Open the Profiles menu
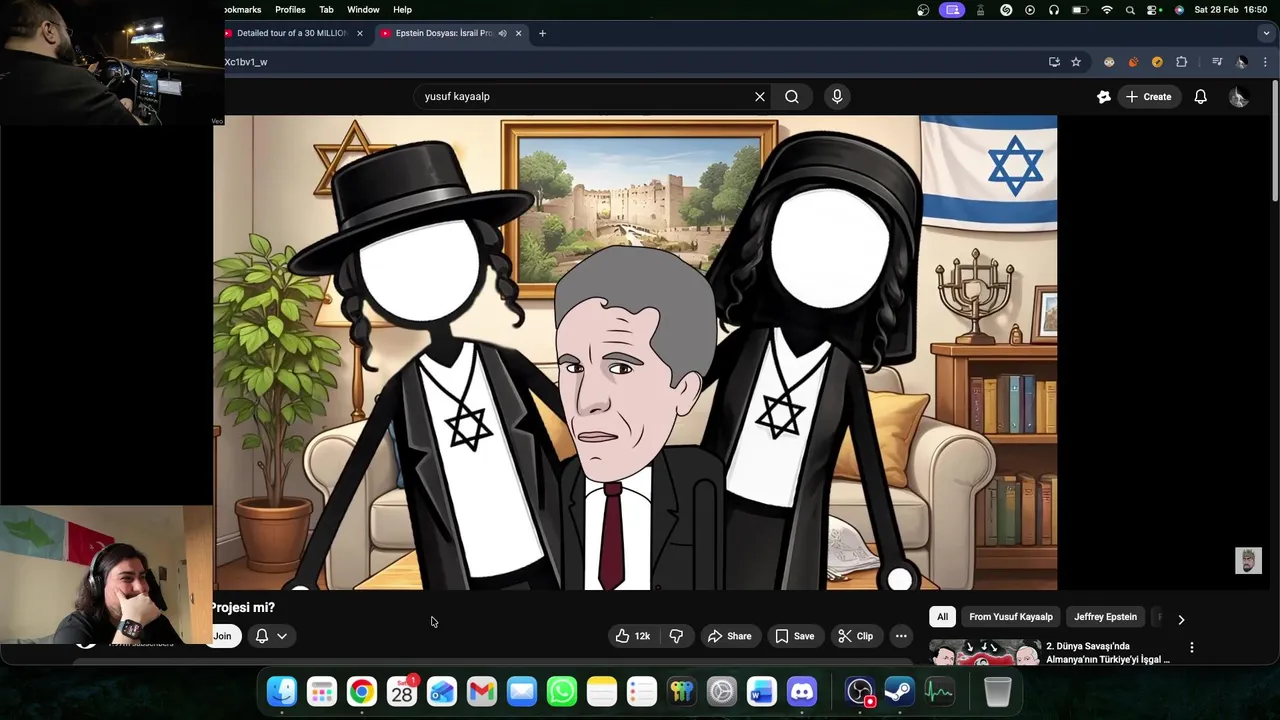The width and height of the screenshot is (1280, 720). point(290,10)
